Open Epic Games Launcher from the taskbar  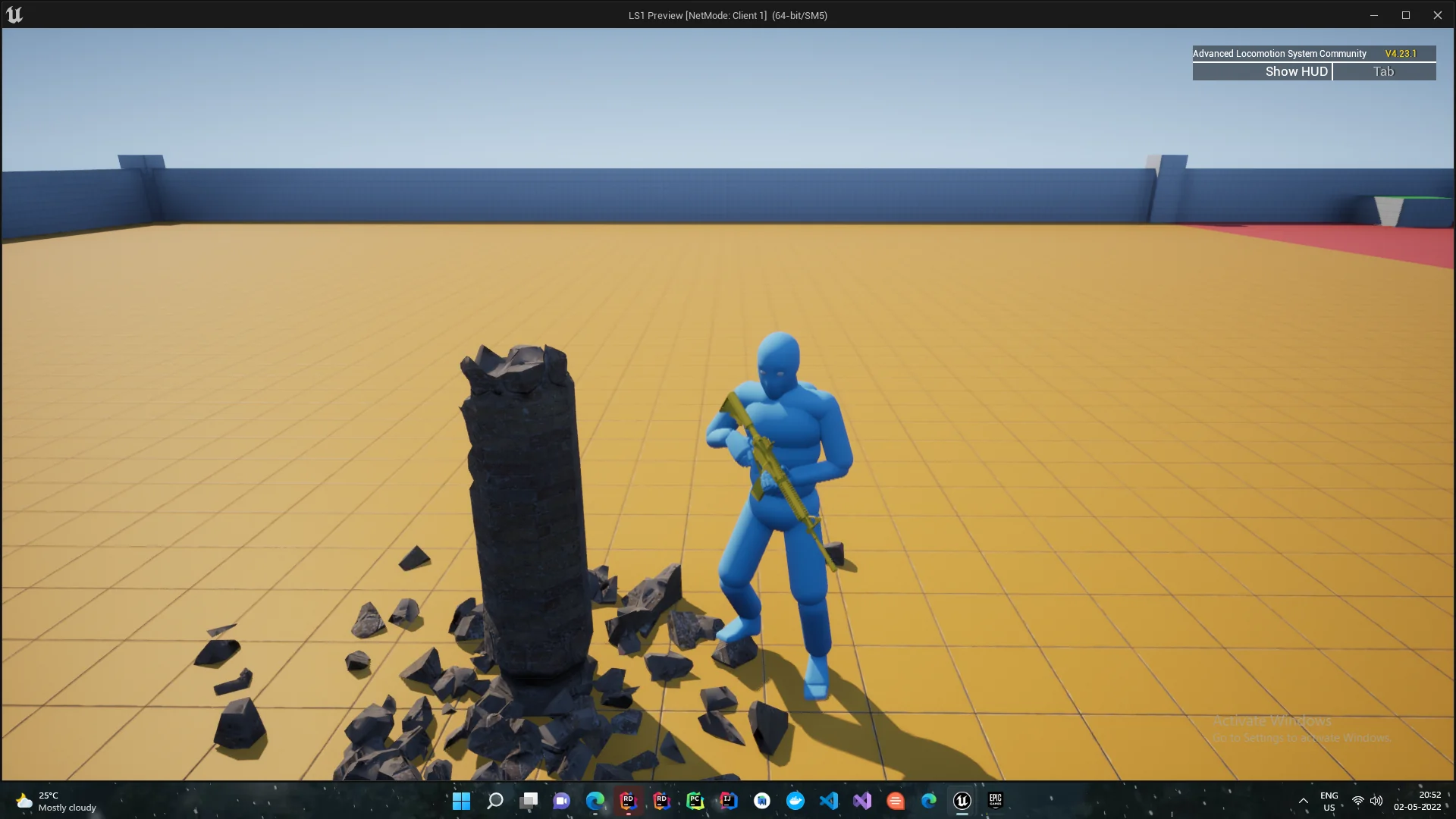(996, 801)
